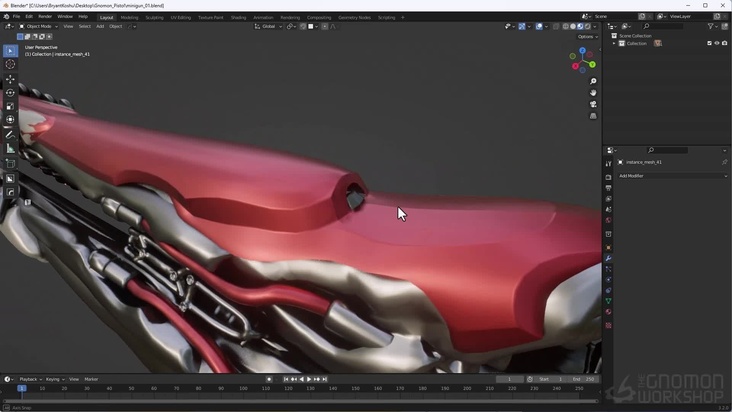
Task: Select the Annotate tool
Action: click(10, 135)
